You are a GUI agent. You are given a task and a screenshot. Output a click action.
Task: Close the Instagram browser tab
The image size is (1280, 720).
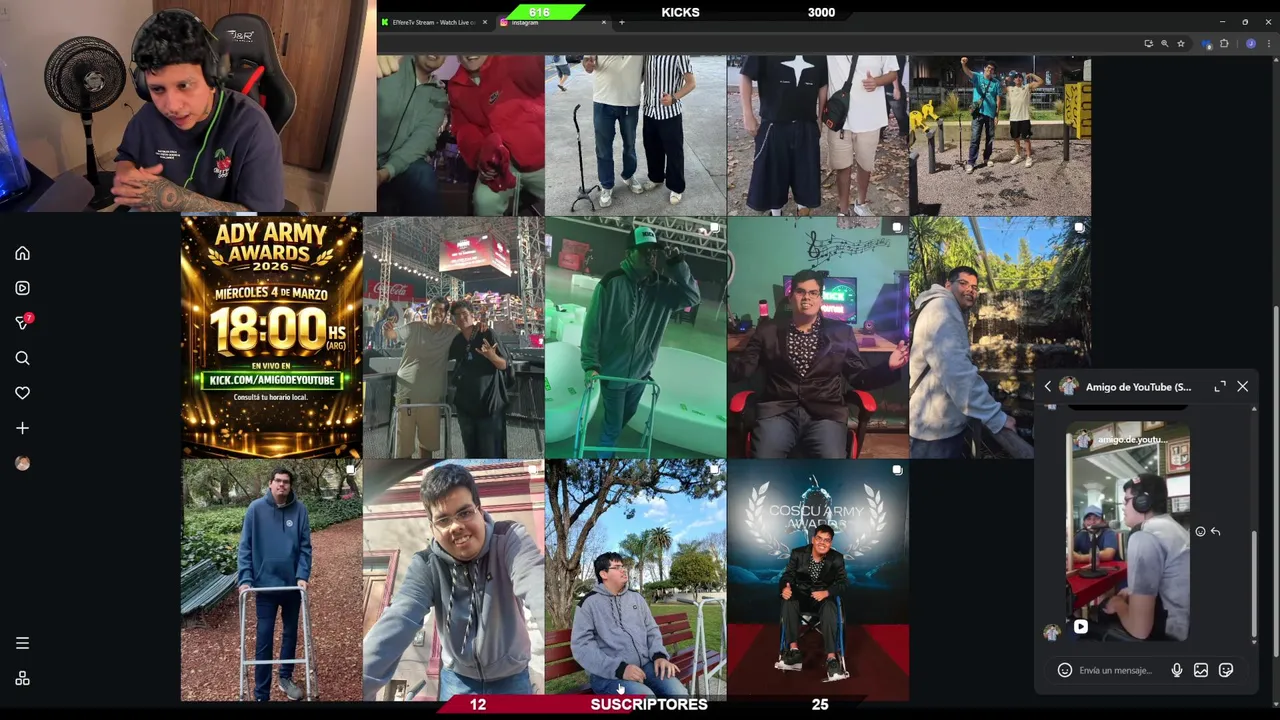(603, 22)
